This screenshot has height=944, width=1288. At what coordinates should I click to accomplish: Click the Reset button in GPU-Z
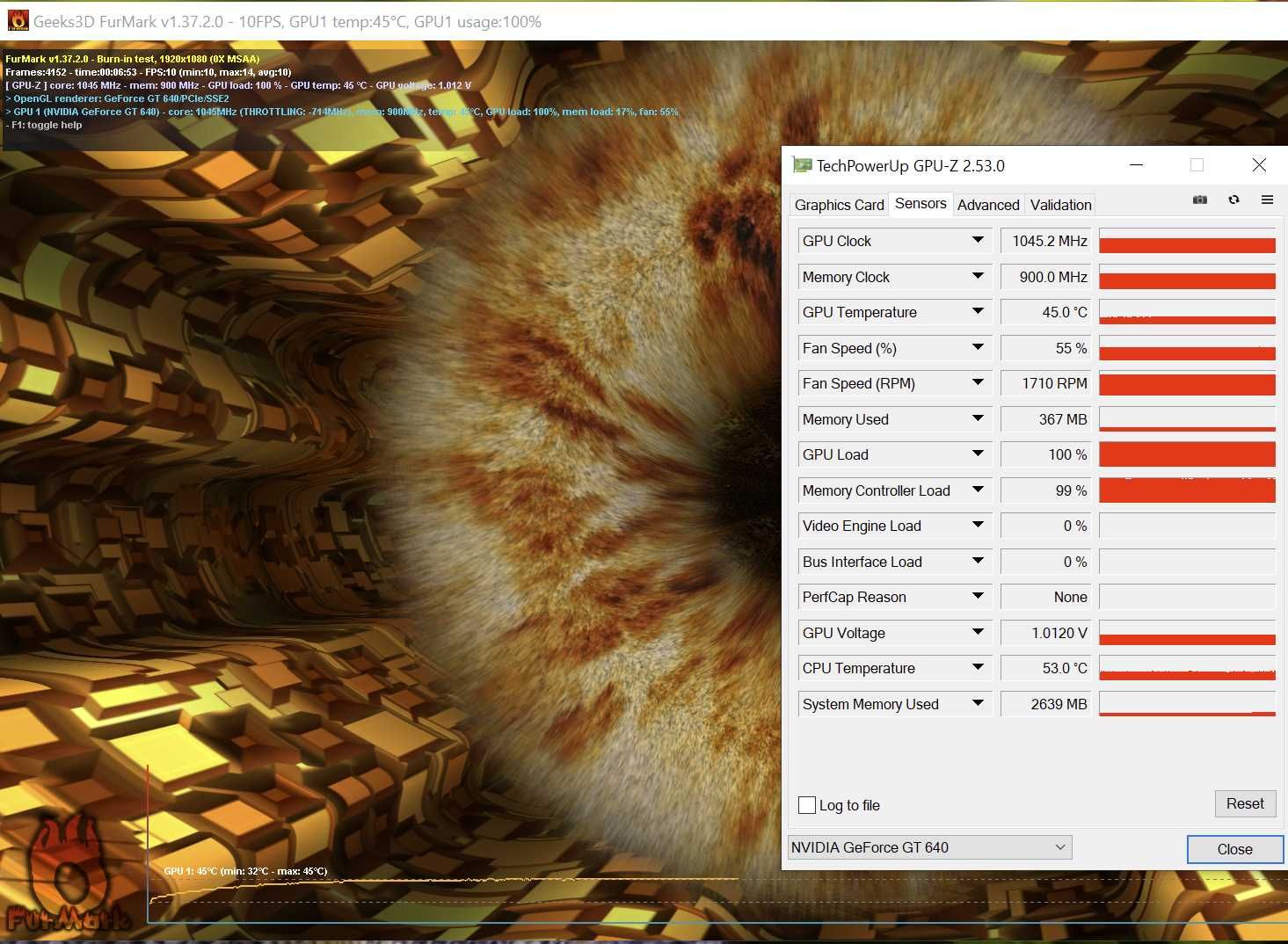click(1245, 803)
